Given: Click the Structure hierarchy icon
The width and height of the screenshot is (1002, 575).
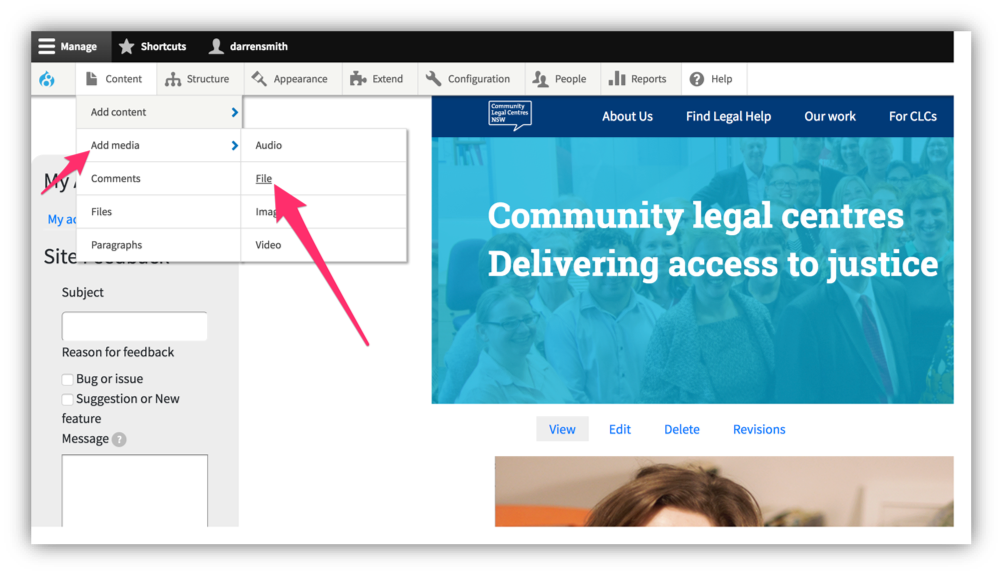Looking at the screenshot, I should click(x=173, y=79).
